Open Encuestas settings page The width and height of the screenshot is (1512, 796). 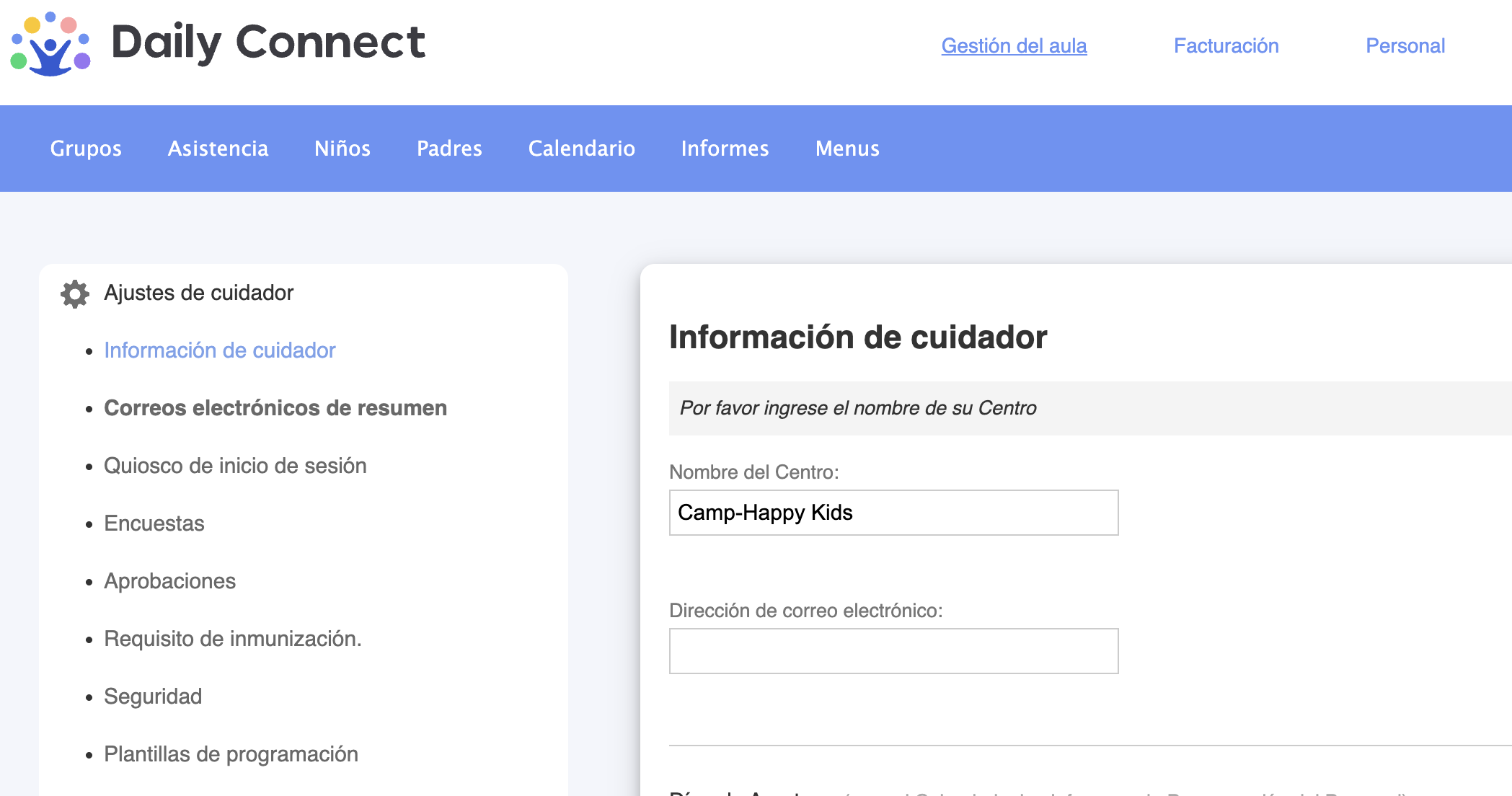click(x=154, y=523)
